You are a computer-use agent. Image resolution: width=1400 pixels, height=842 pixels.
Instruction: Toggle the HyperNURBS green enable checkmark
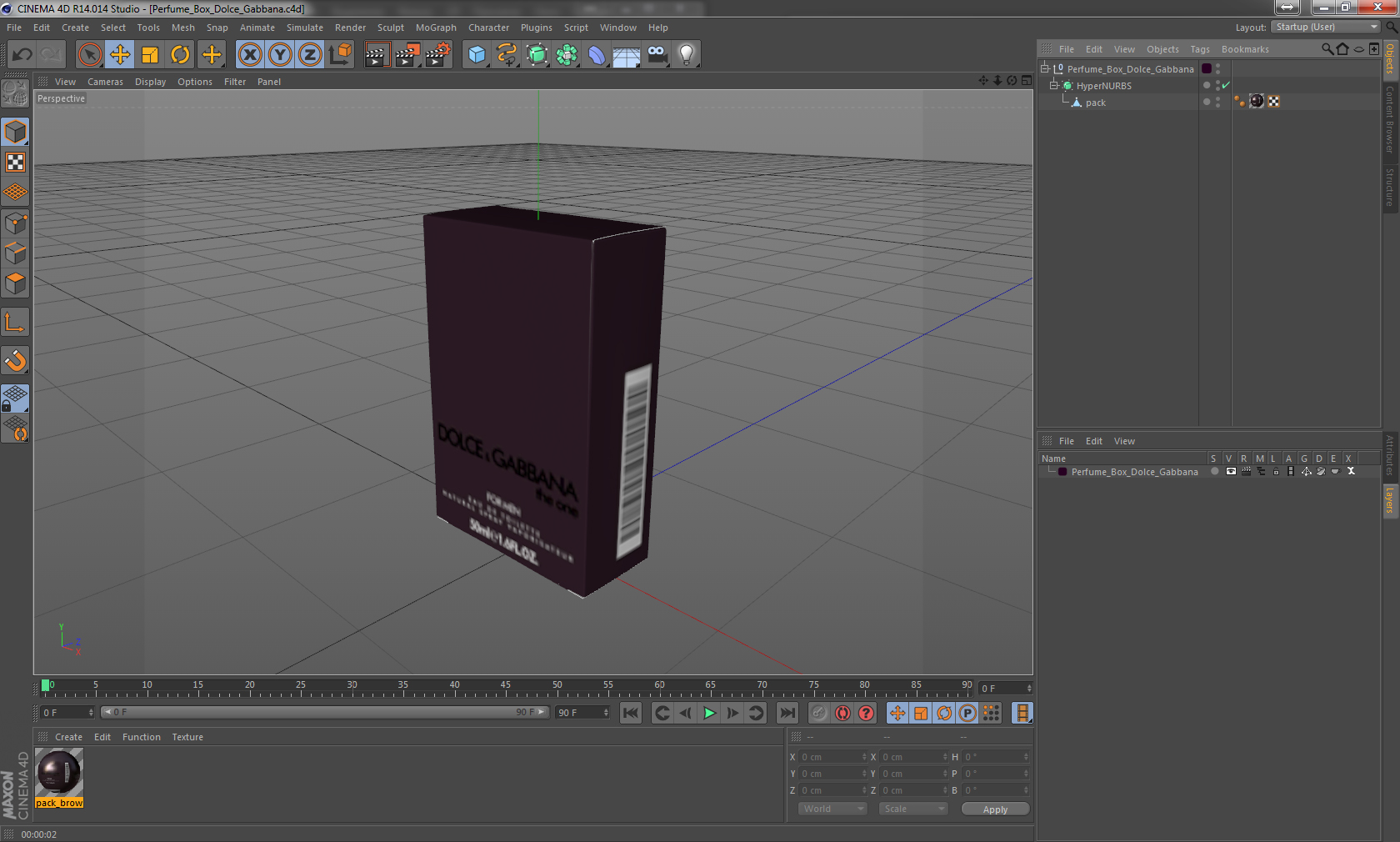[x=1226, y=85]
